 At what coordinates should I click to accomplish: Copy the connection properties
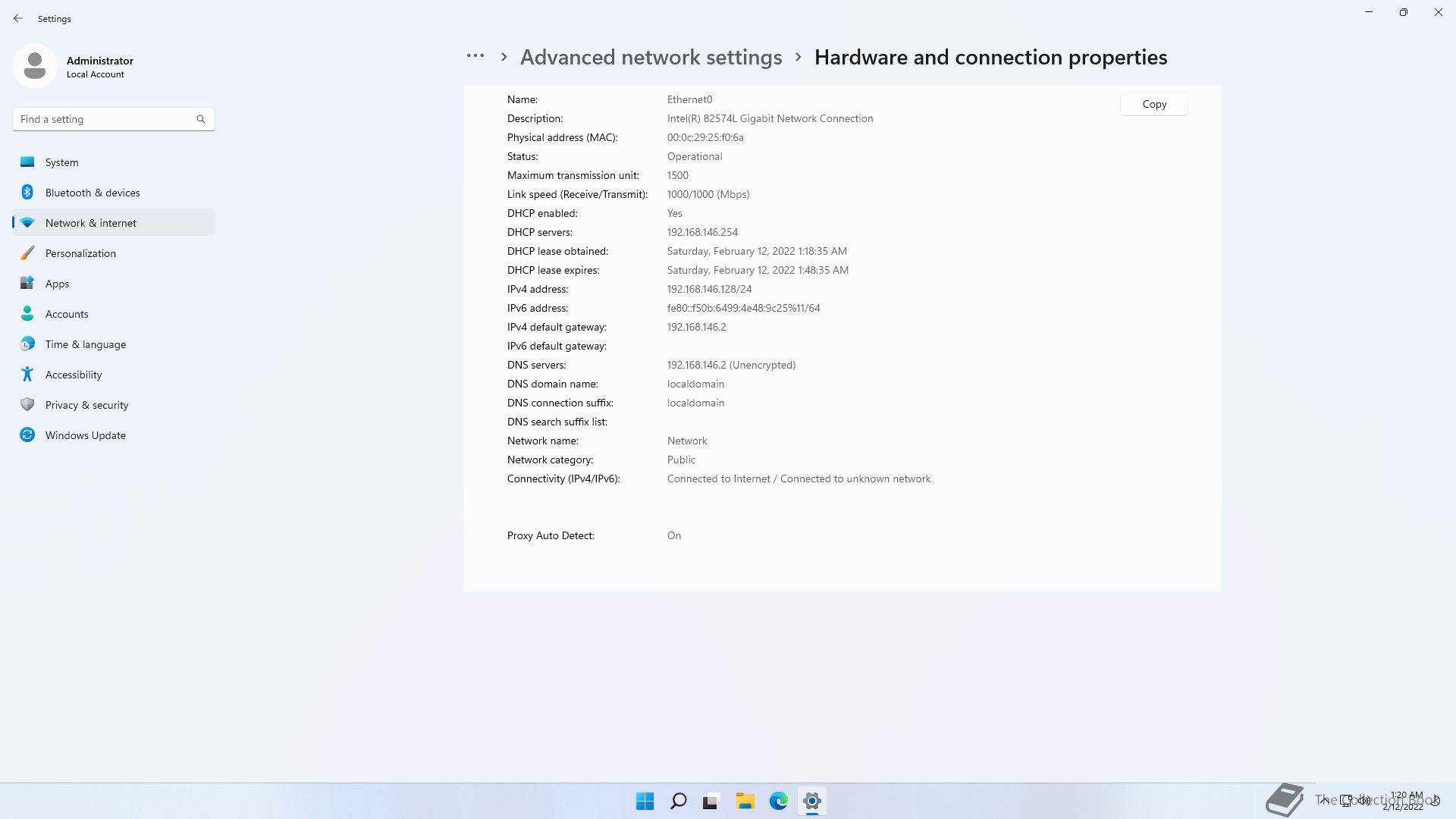(x=1154, y=104)
